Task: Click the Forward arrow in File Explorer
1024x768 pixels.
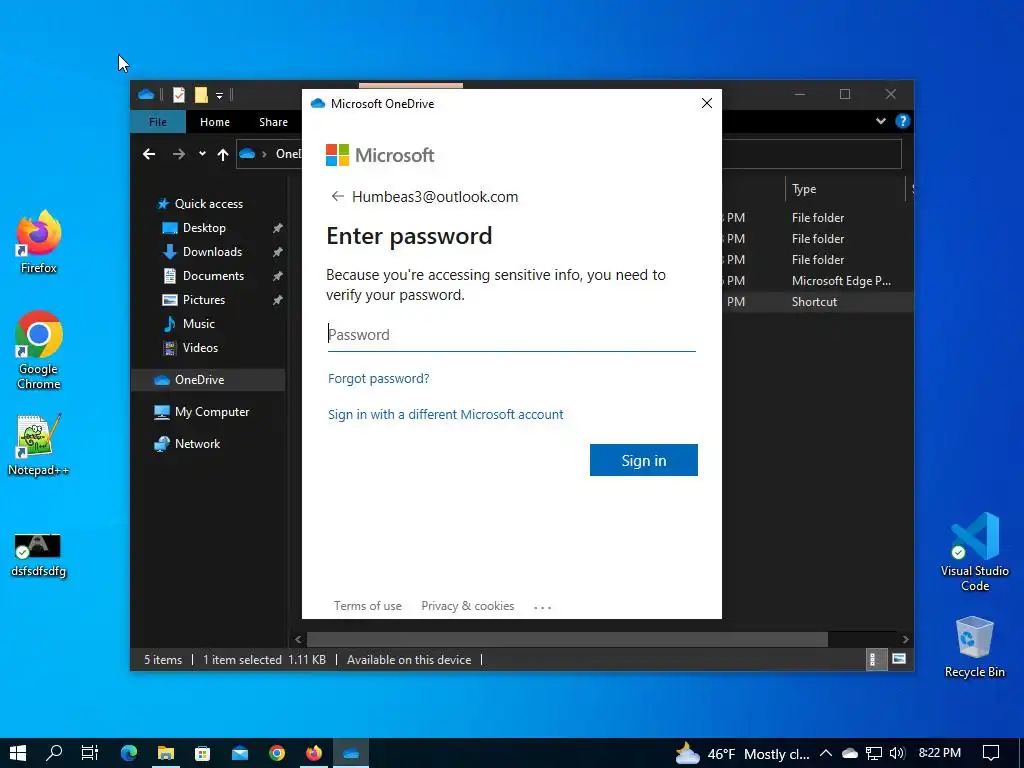Action: coord(178,154)
